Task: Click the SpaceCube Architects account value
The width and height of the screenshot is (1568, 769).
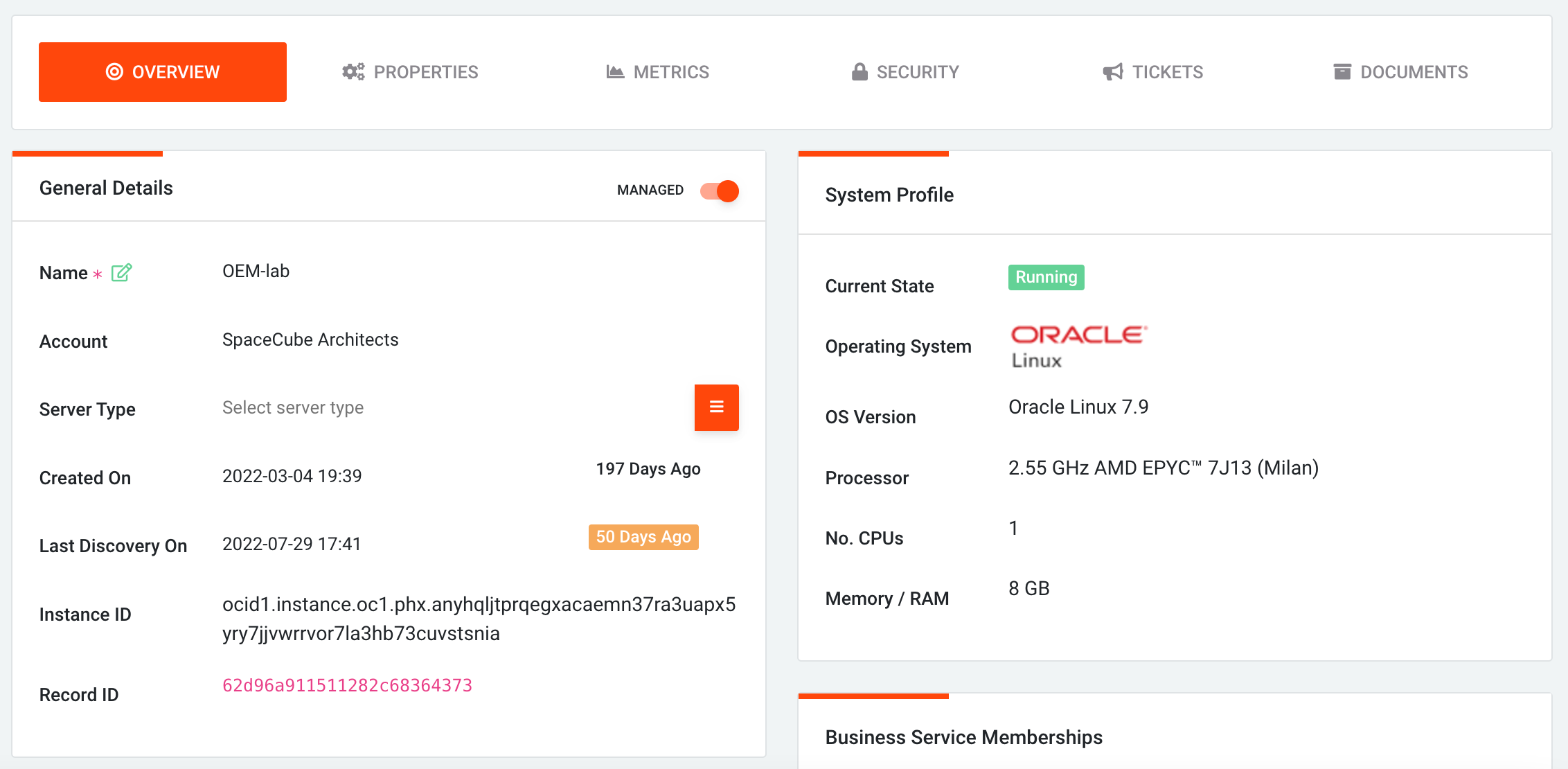Action: pos(310,339)
